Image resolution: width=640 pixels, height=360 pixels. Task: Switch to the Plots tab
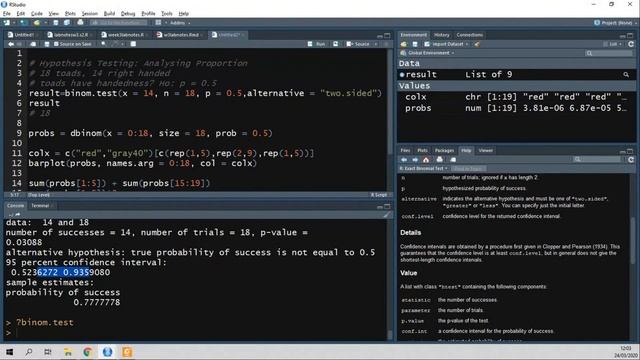coord(422,151)
